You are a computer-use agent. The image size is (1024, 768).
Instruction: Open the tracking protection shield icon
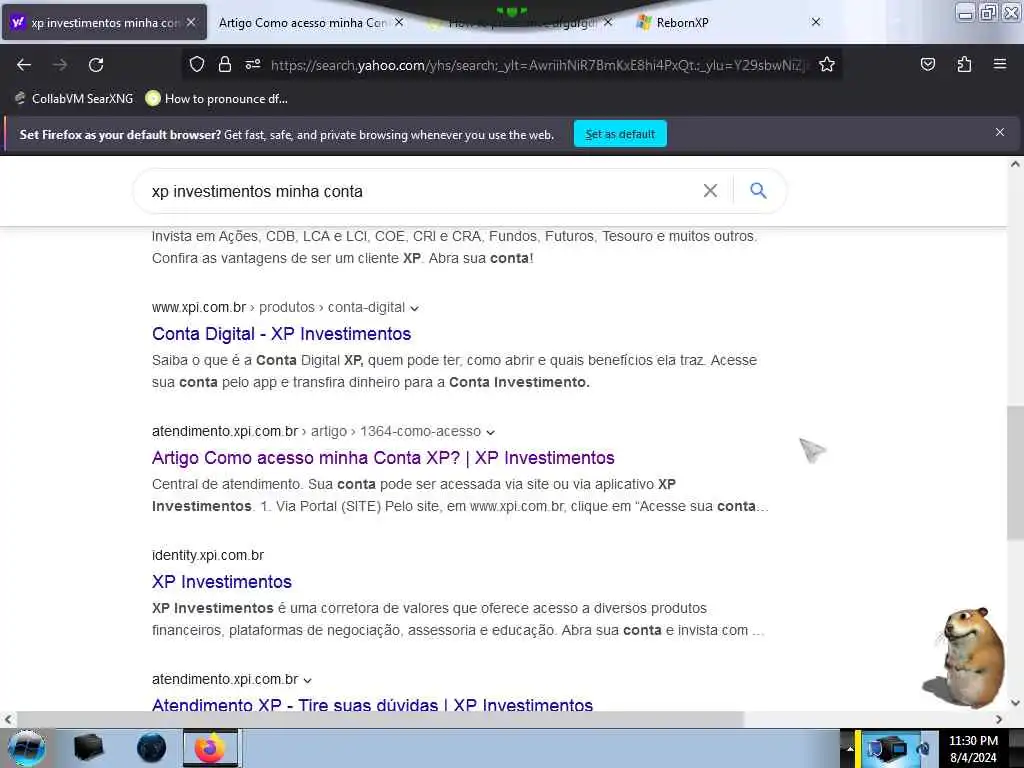[x=197, y=64]
